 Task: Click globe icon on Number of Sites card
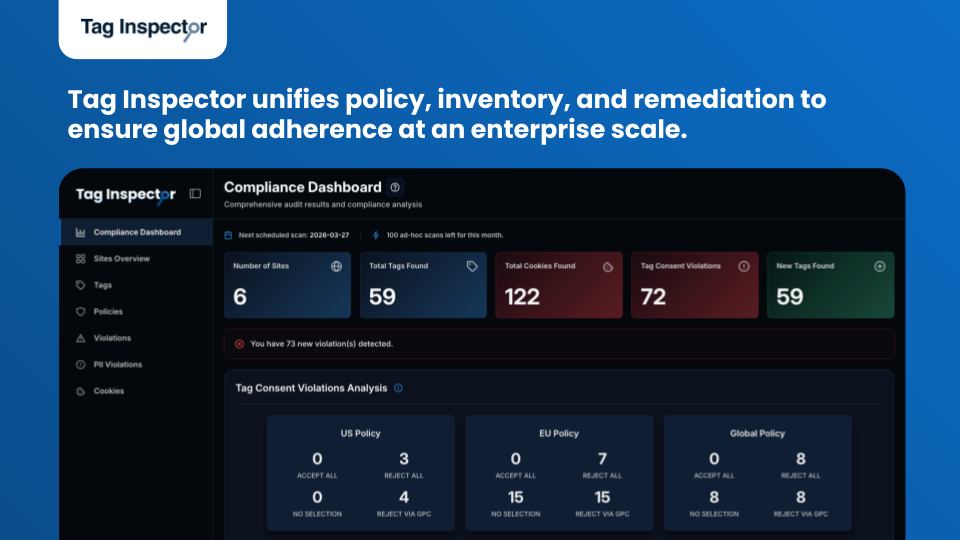(x=336, y=266)
